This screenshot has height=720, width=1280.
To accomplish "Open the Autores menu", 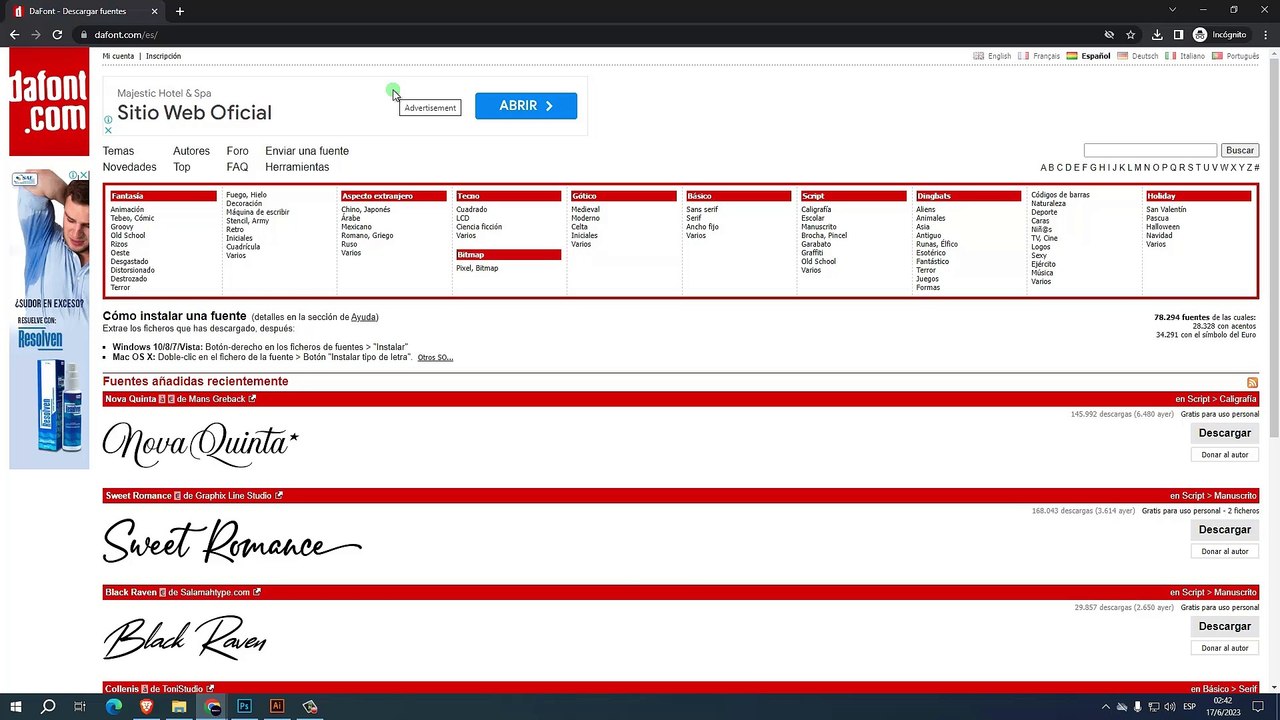I will (191, 151).
